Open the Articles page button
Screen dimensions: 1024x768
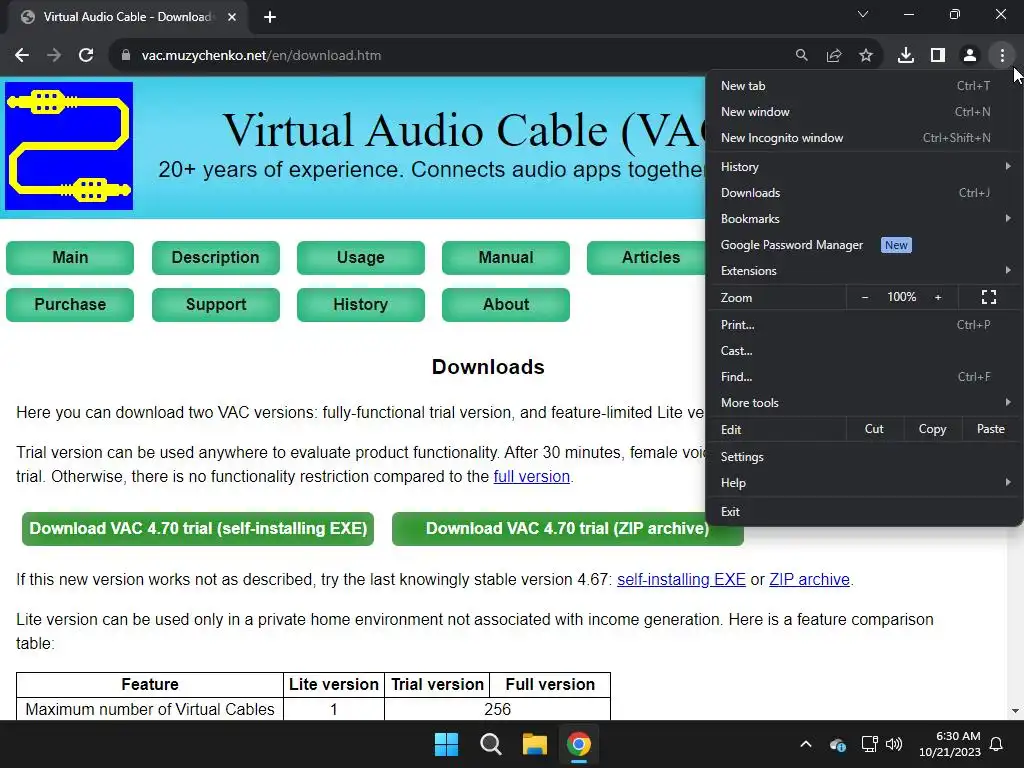(647, 257)
